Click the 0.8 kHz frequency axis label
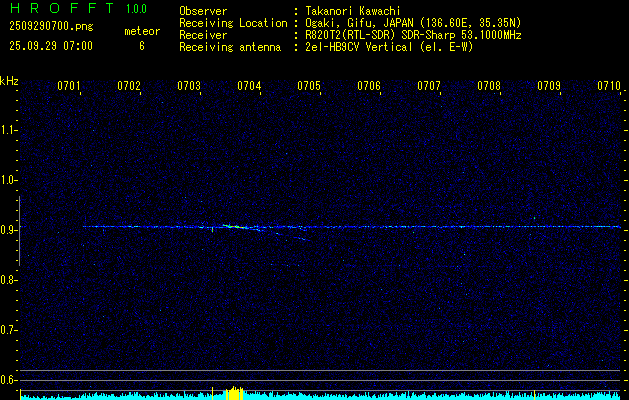The height and width of the screenshot is (400, 629). (x=8, y=280)
